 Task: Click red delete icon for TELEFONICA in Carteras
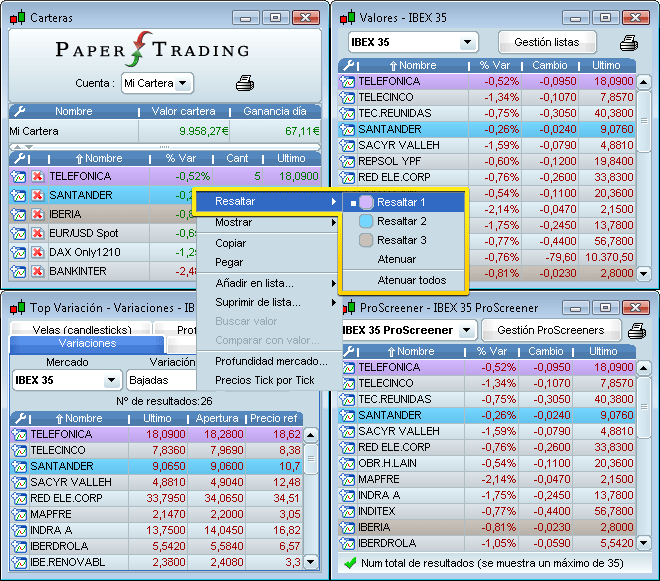click(x=37, y=176)
